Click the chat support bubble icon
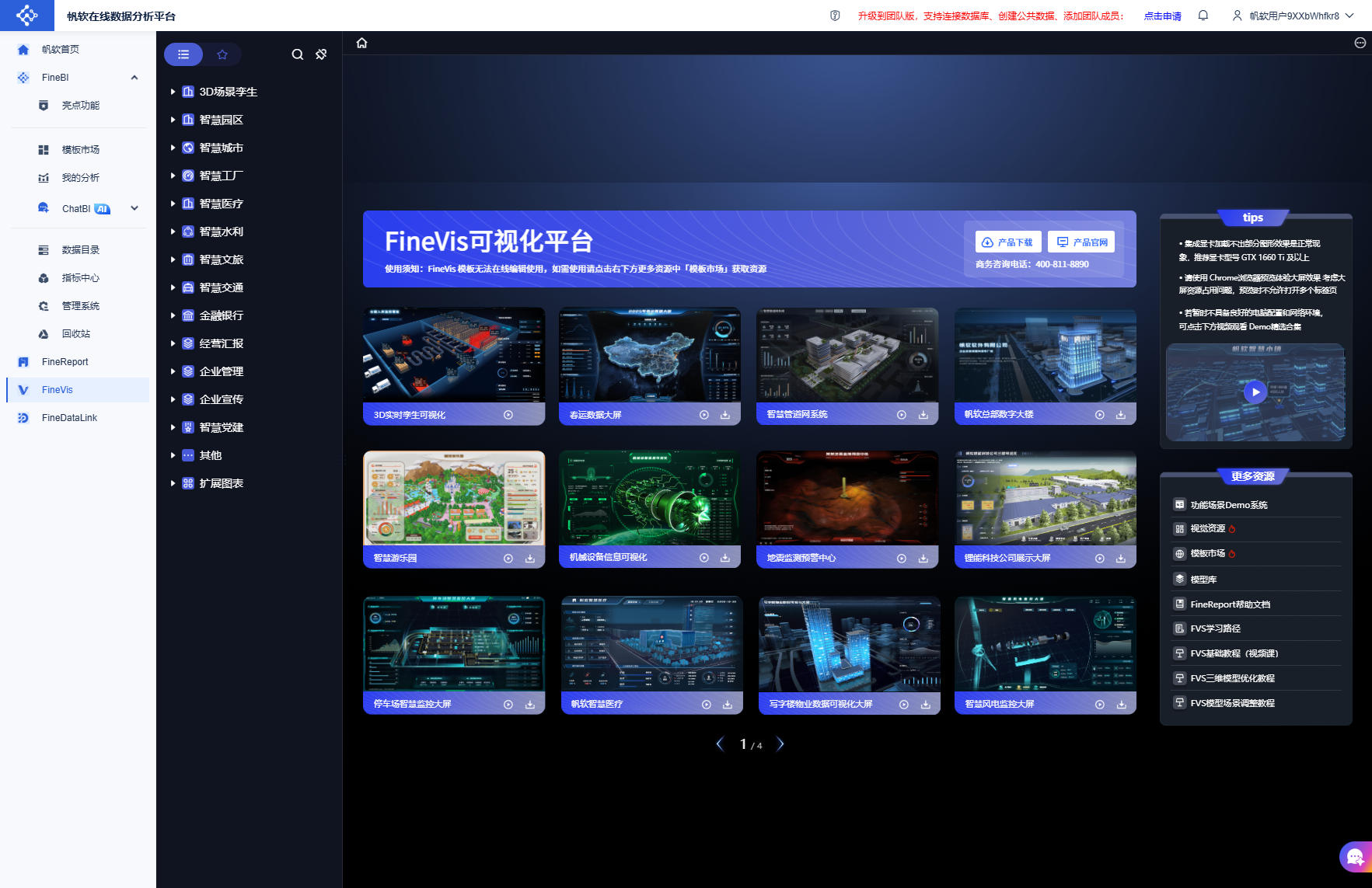 [x=1355, y=857]
